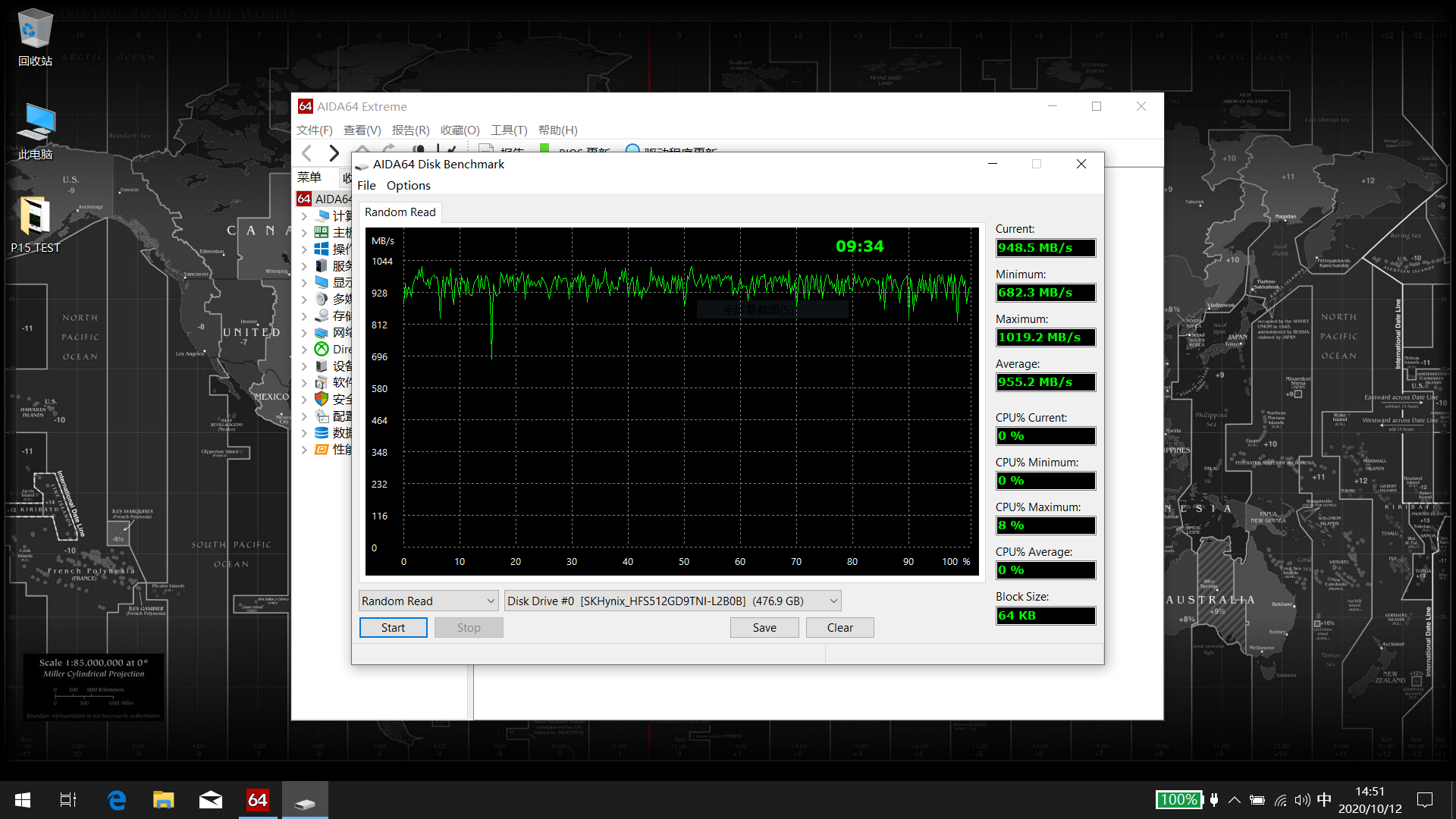Open File Explorer from taskbar
1456x819 pixels.
click(164, 800)
